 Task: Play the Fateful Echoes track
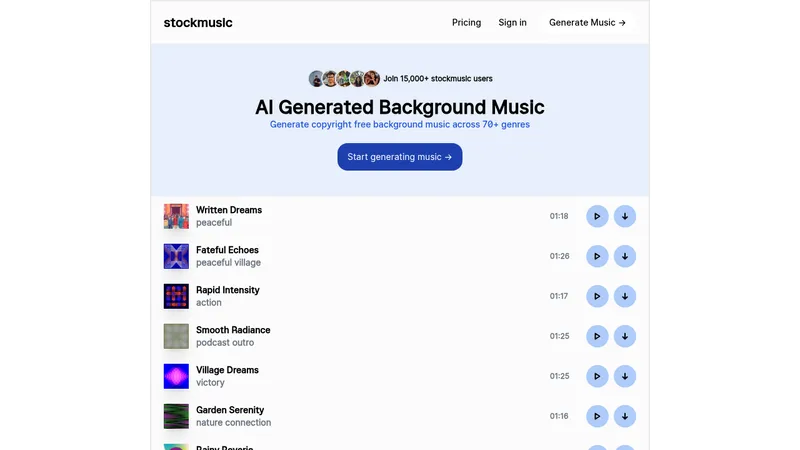pos(597,256)
